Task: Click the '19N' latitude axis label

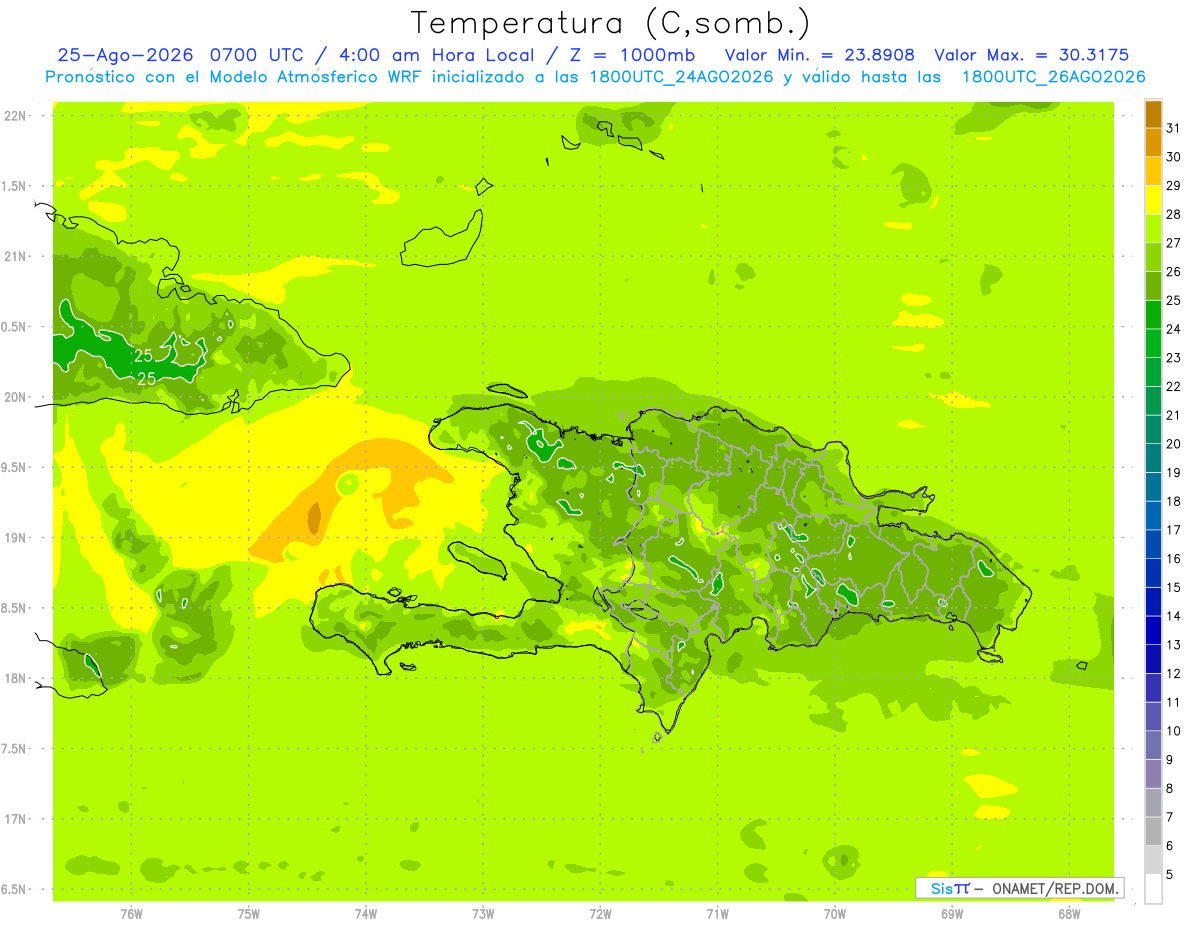Action: (x=14, y=538)
